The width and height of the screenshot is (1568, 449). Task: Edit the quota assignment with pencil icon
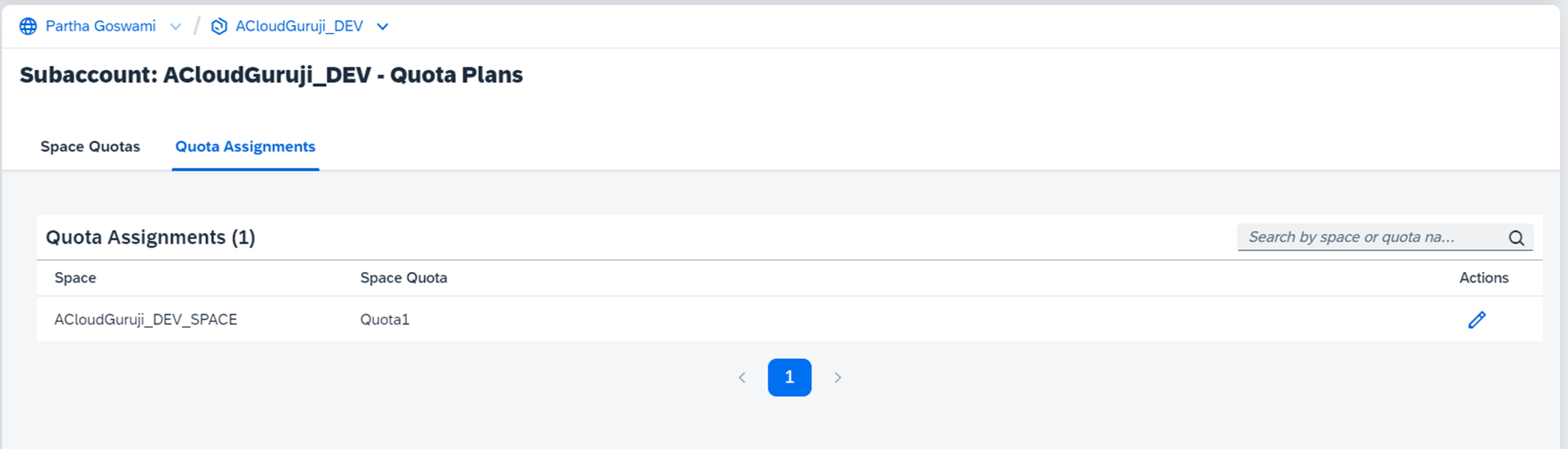point(1476,320)
